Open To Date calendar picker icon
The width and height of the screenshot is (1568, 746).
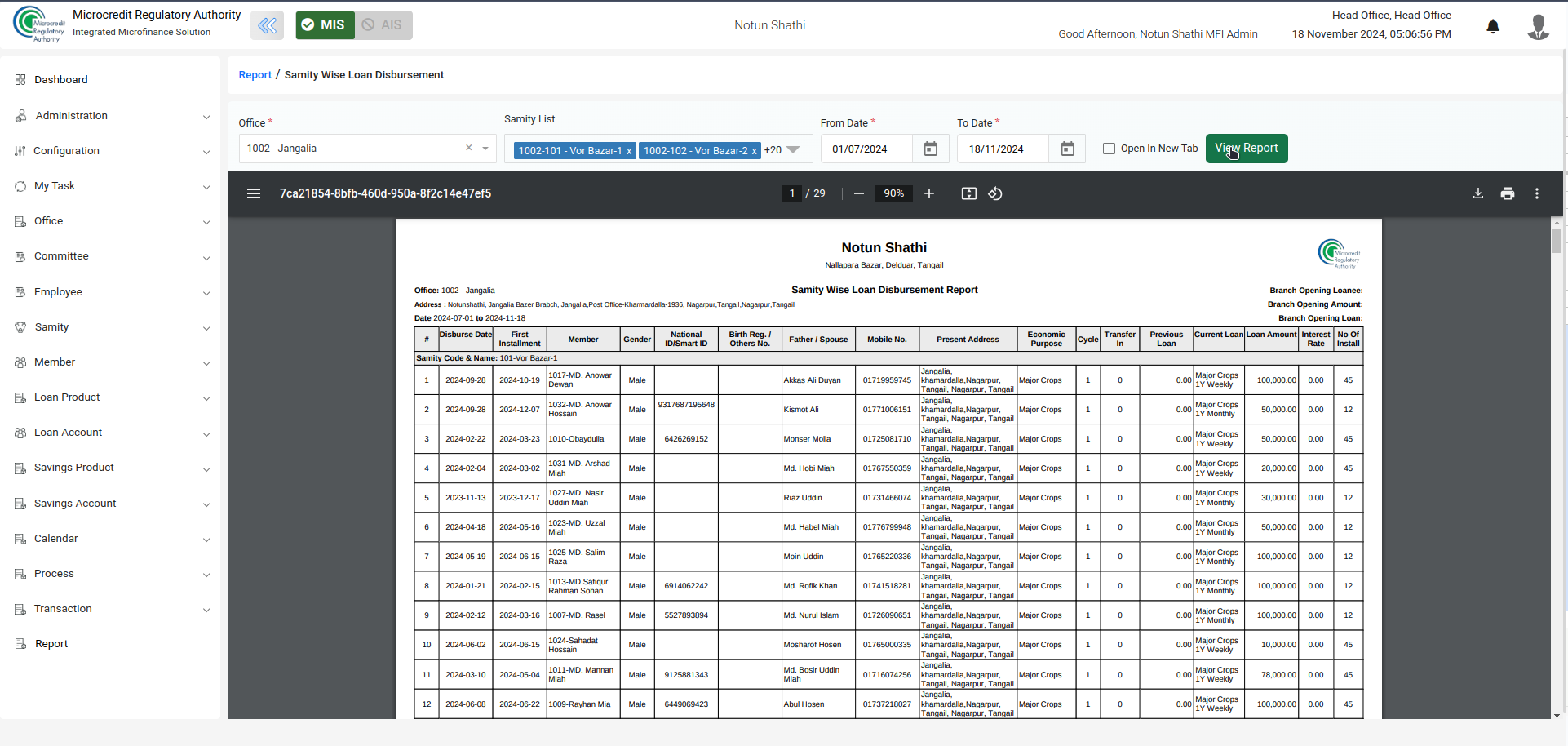pyautogui.click(x=1067, y=149)
